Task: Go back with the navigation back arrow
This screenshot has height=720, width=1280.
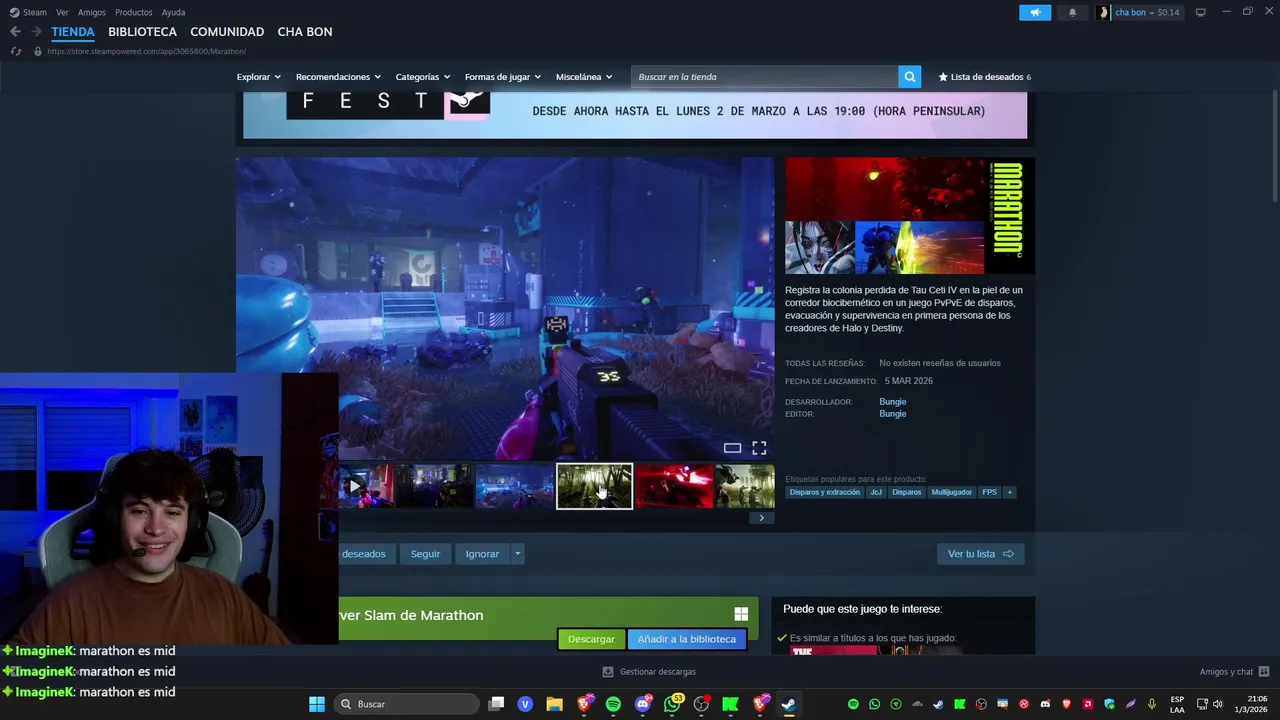Action: pyautogui.click(x=15, y=32)
